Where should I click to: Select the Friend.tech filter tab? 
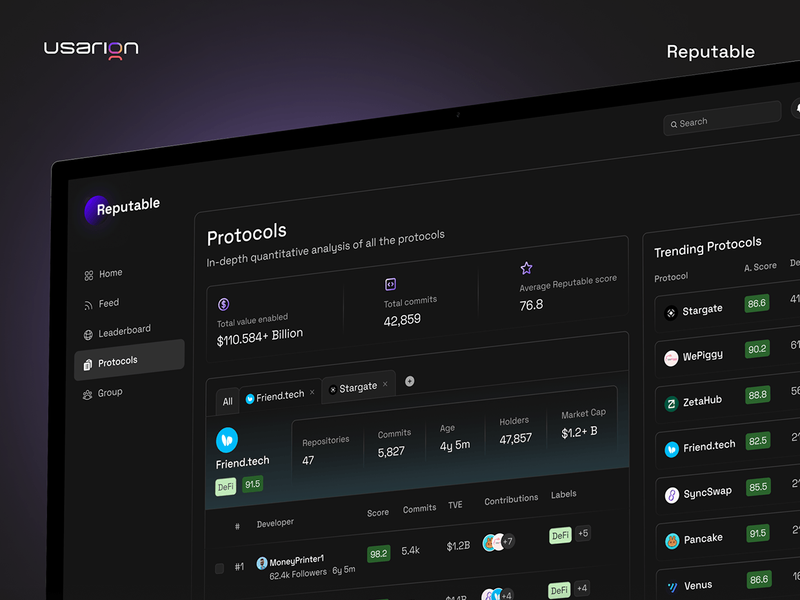click(x=276, y=396)
